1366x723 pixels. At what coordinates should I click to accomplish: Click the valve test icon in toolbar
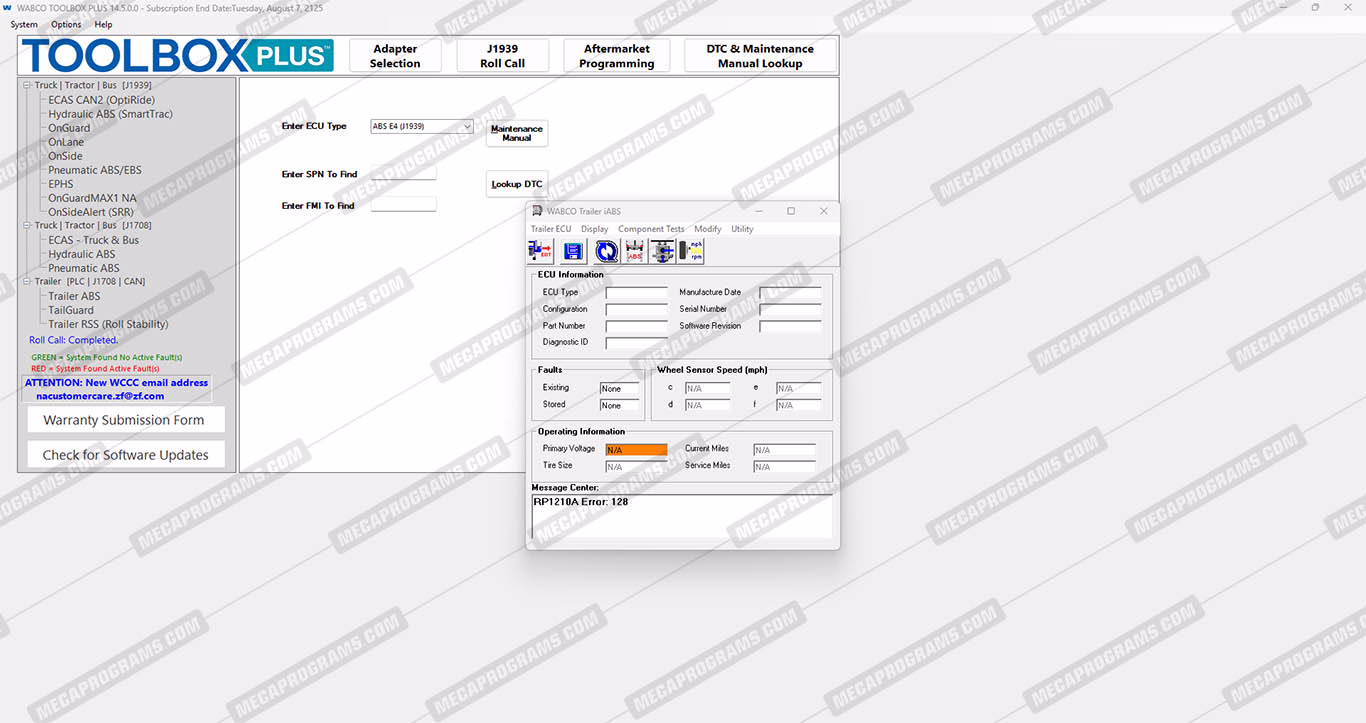point(662,251)
